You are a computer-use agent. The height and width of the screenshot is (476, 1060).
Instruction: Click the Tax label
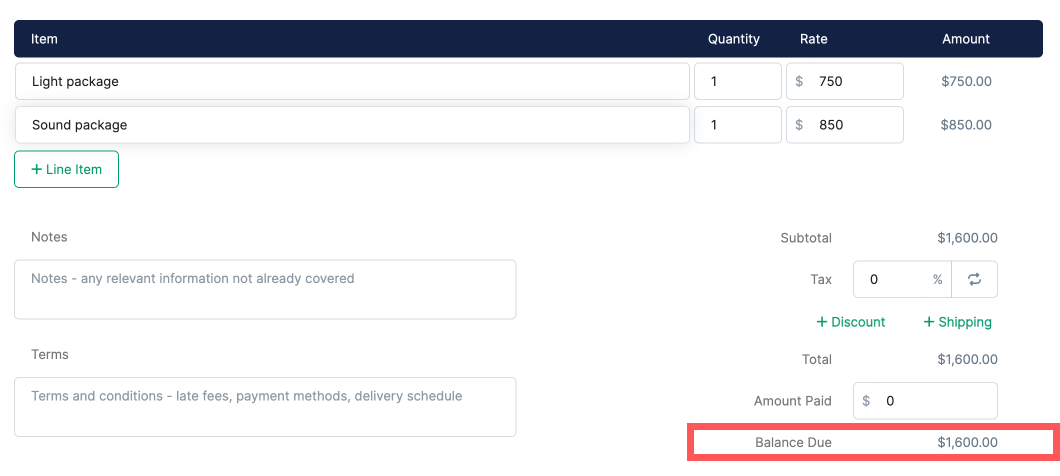click(821, 279)
